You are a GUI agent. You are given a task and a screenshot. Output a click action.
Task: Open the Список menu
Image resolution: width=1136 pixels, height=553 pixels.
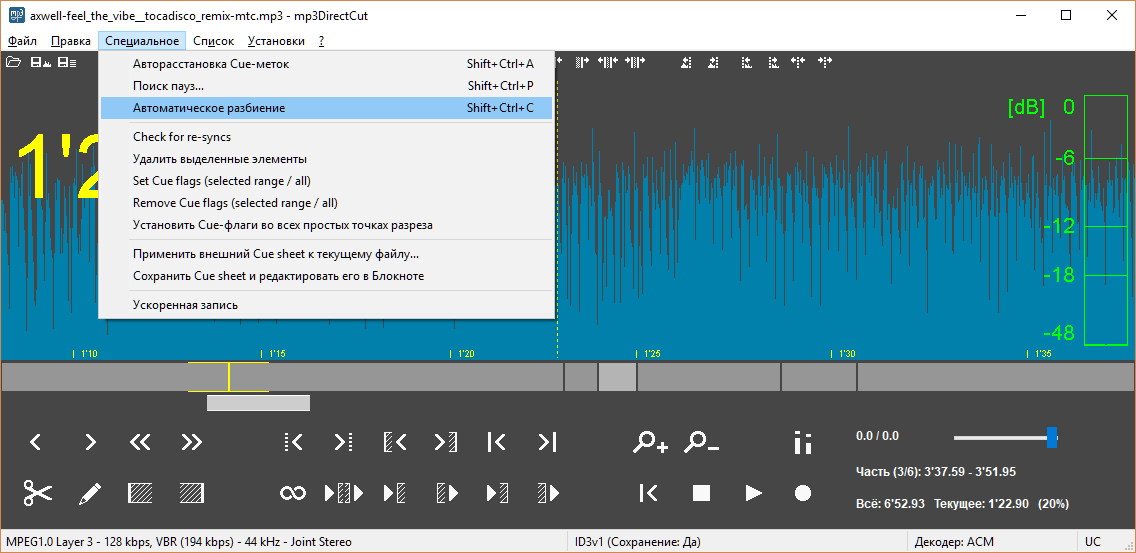pyautogui.click(x=214, y=41)
